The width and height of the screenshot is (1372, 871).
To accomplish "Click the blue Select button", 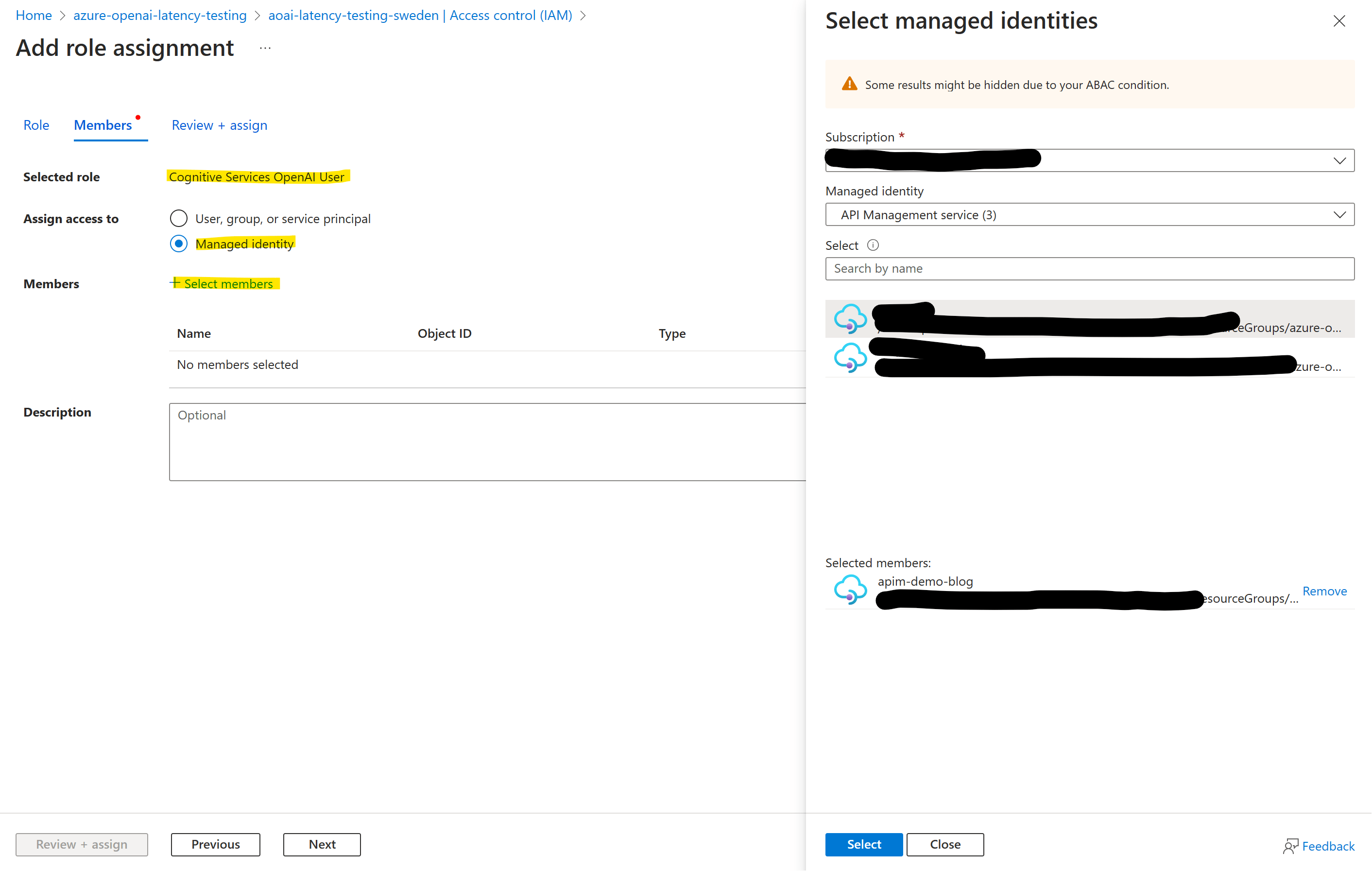I will tap(864, 844).
